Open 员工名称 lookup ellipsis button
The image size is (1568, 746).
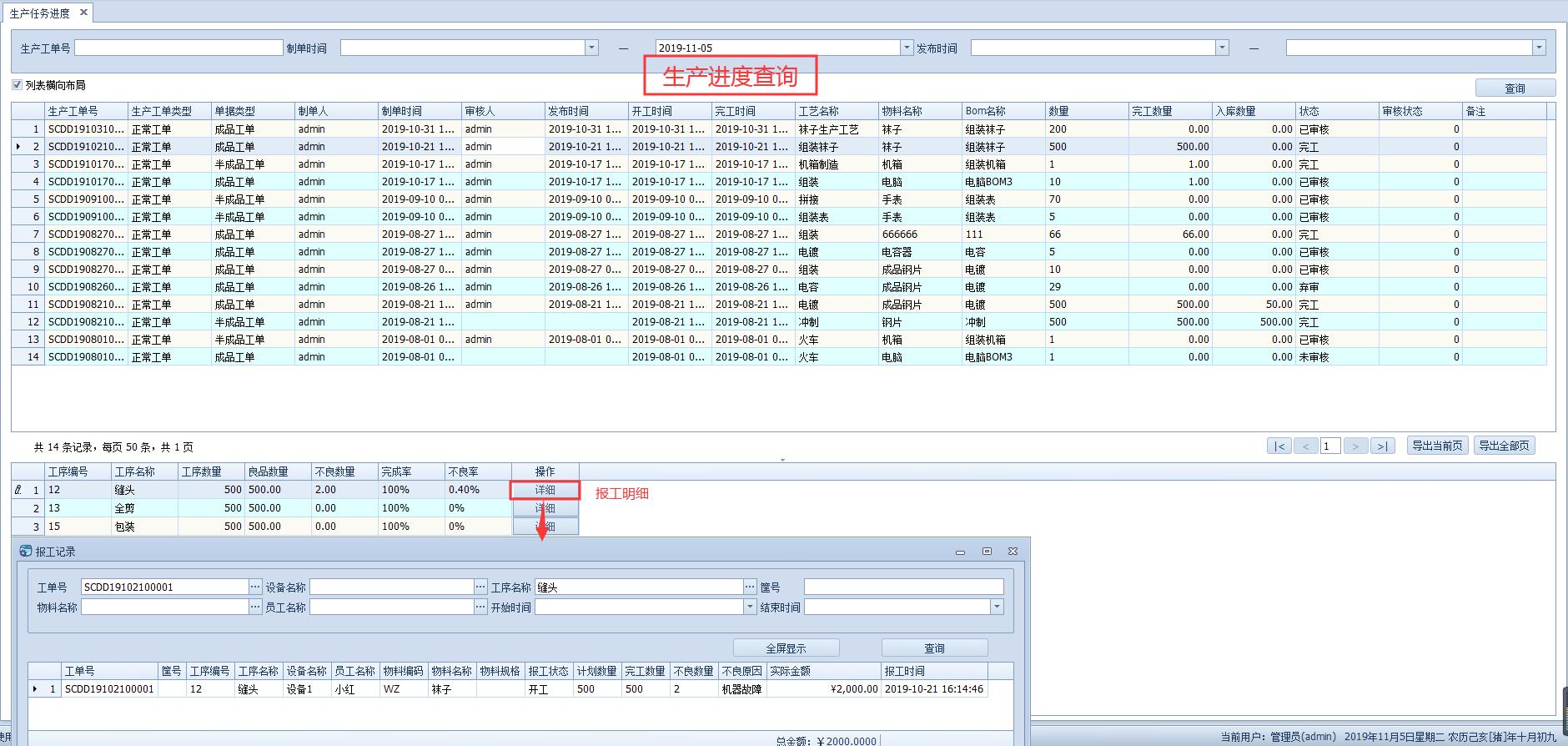click(480, 607)
